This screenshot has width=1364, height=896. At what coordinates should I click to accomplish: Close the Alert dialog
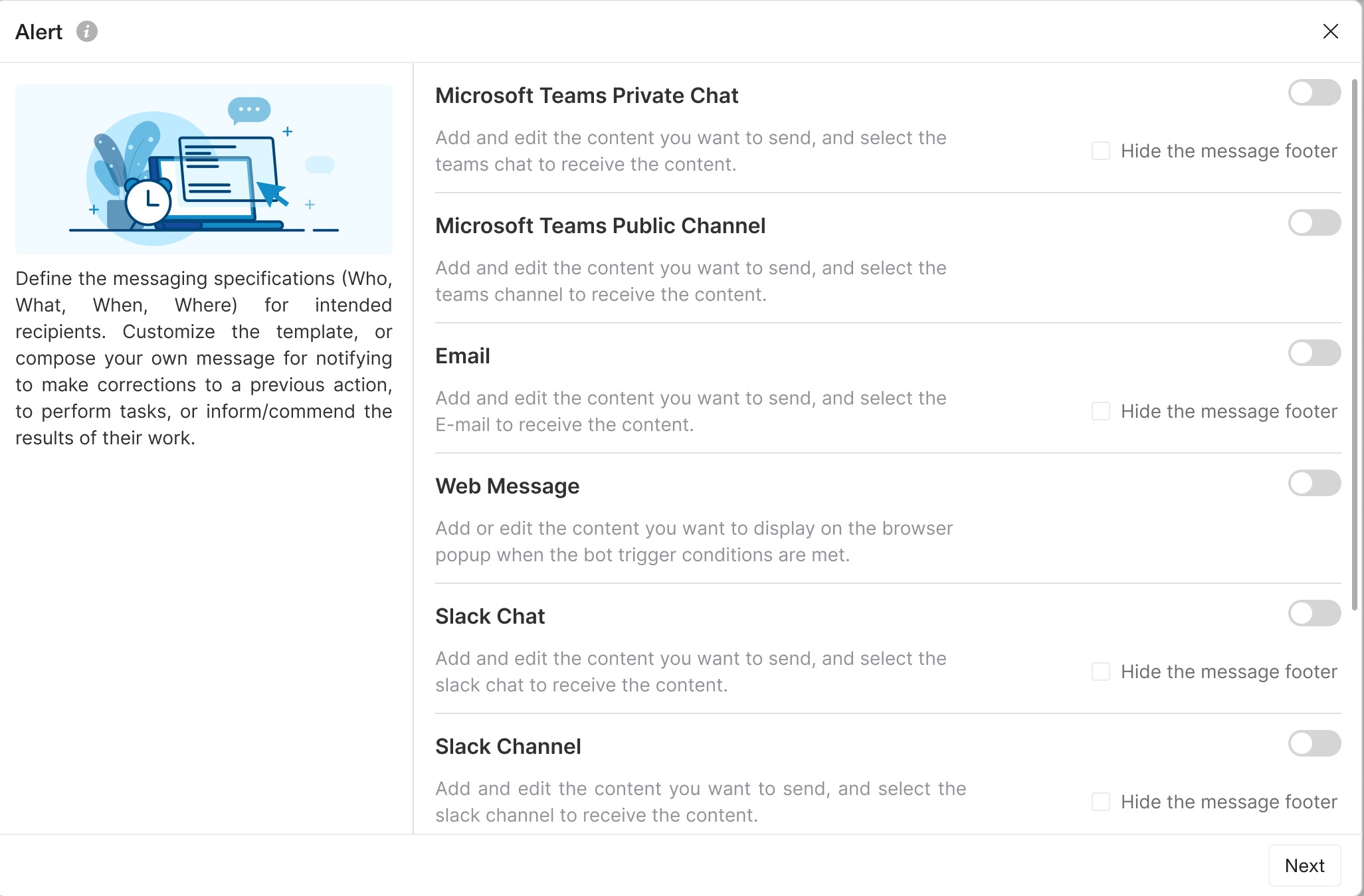pos(1331,31)
